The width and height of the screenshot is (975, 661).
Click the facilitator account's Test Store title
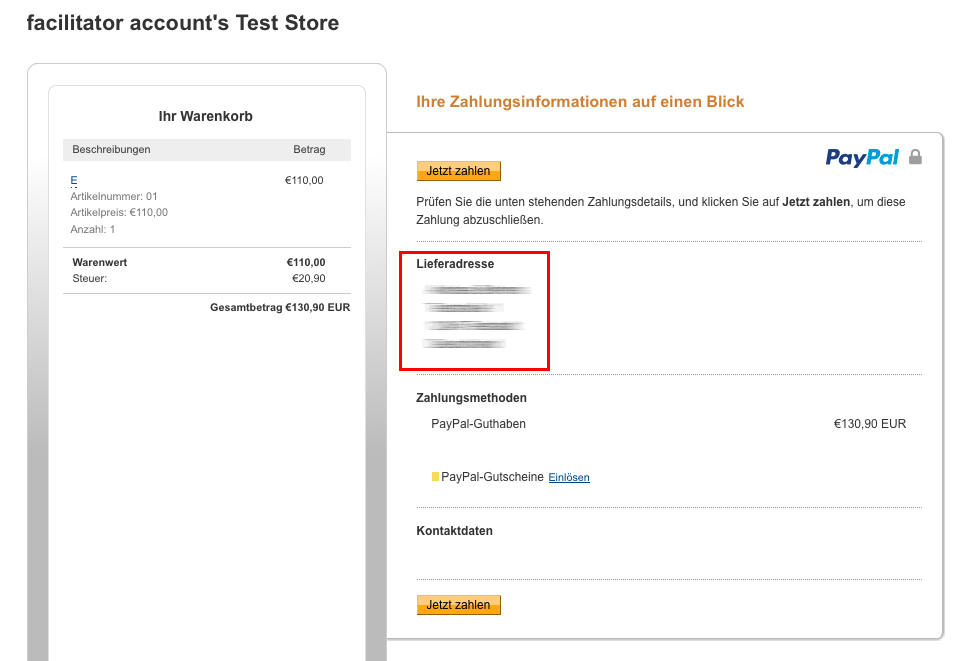click(x=182, y=23)
